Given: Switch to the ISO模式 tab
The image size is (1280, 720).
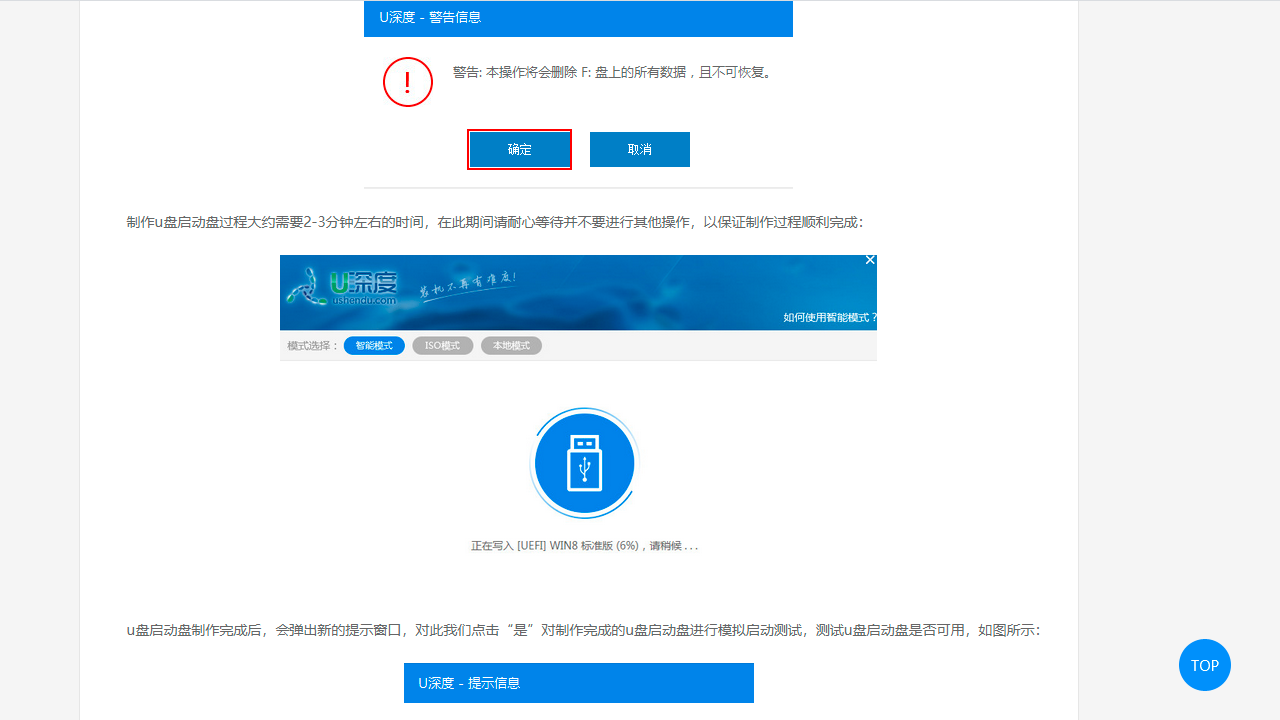Looking at the screenshot, I should click(x=443, y=345).
